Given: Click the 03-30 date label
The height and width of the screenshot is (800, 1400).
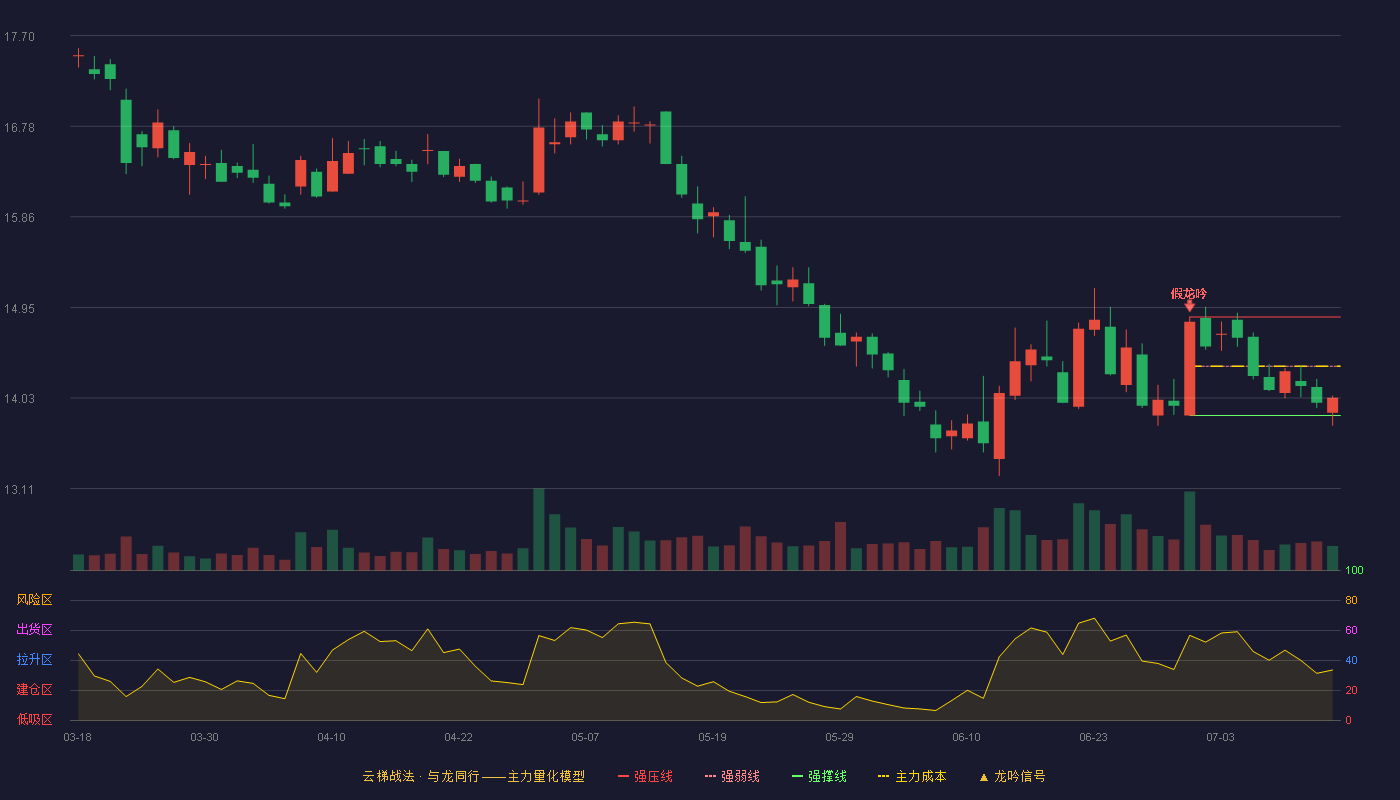Looking at the screenshot, I should tap(204, 737).
